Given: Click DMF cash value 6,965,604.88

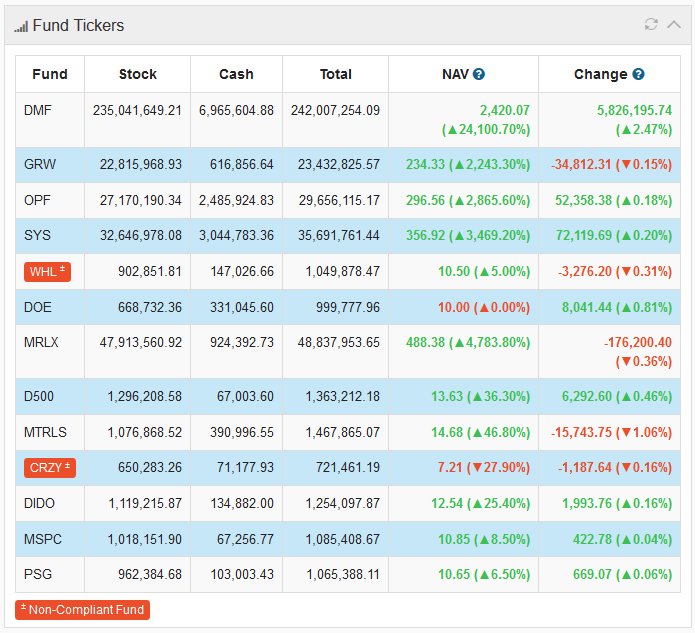Looking at the screenshot, I should [x=236, y=110].
